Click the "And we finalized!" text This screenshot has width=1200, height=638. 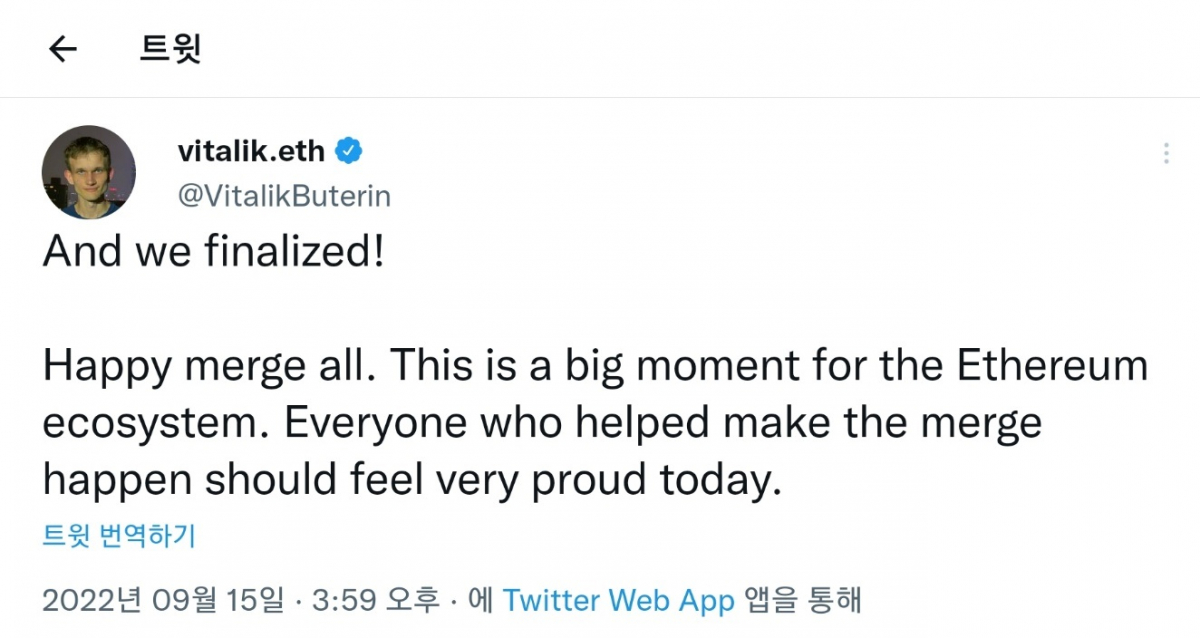(213, 254)
